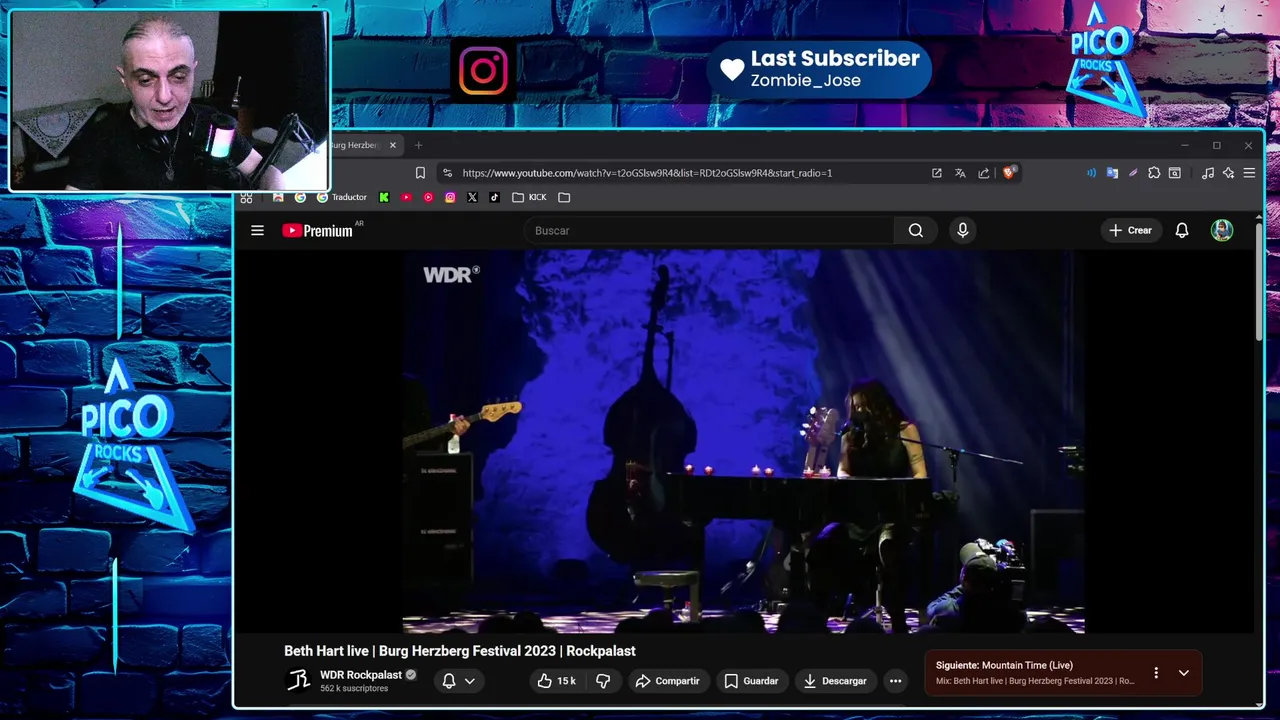Save video with the Guardar button
This screenshot has width=1280, height=720.
tap(751, 681)
